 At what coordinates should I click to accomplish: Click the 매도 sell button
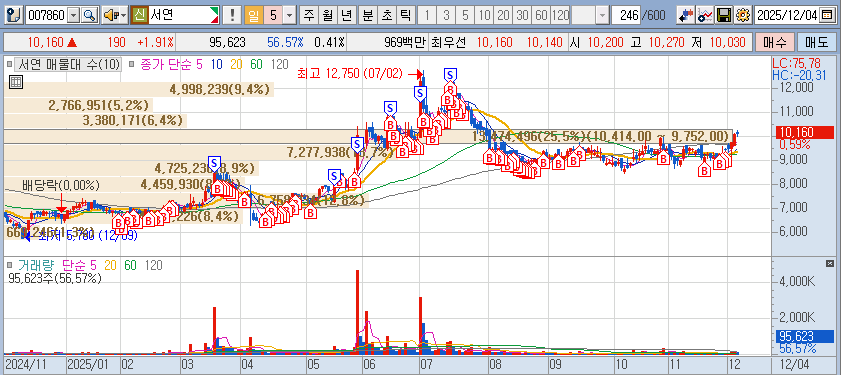[816, 42]
